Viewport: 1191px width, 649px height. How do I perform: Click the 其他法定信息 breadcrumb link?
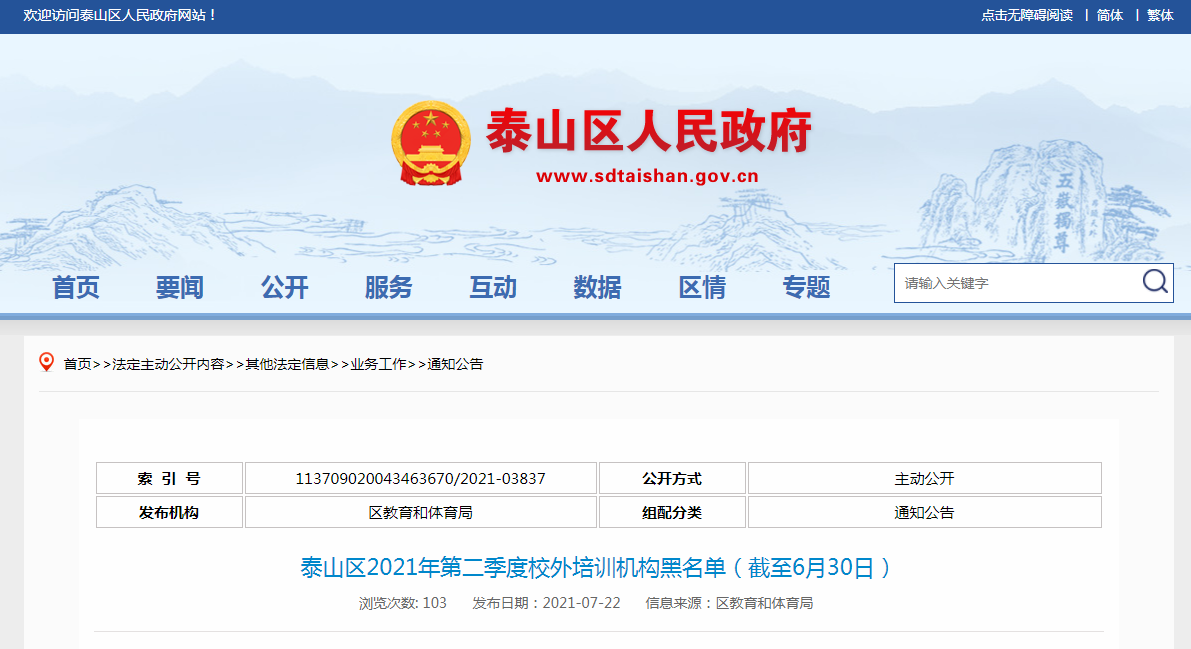pos(287,364)
